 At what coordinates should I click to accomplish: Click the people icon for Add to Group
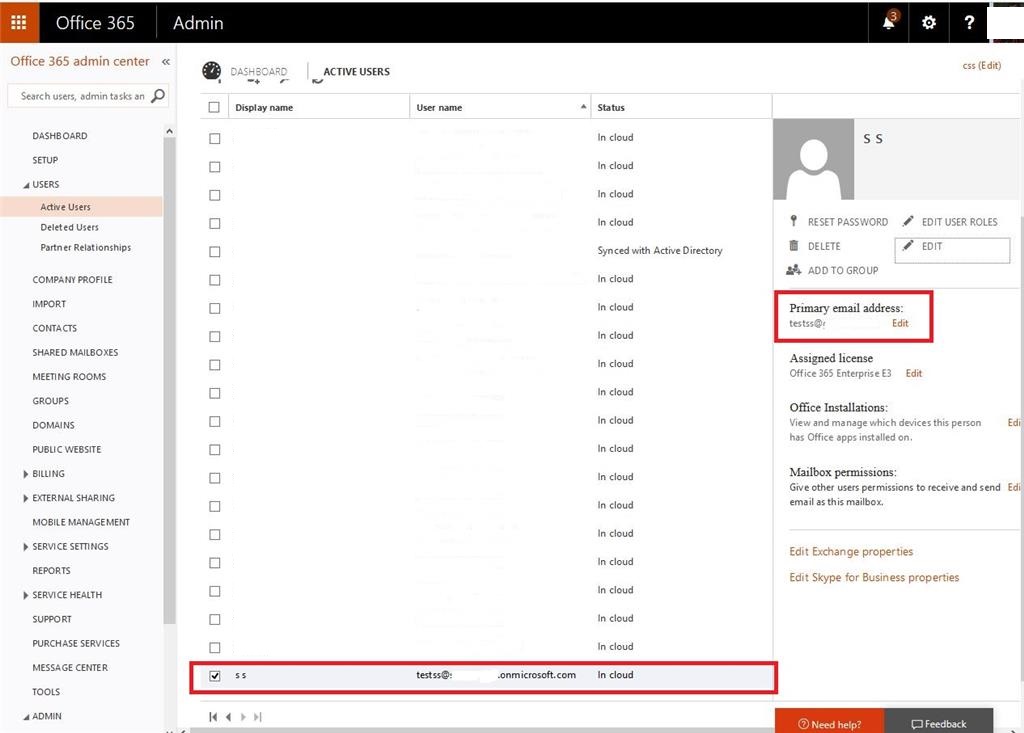tap(793, 270)
